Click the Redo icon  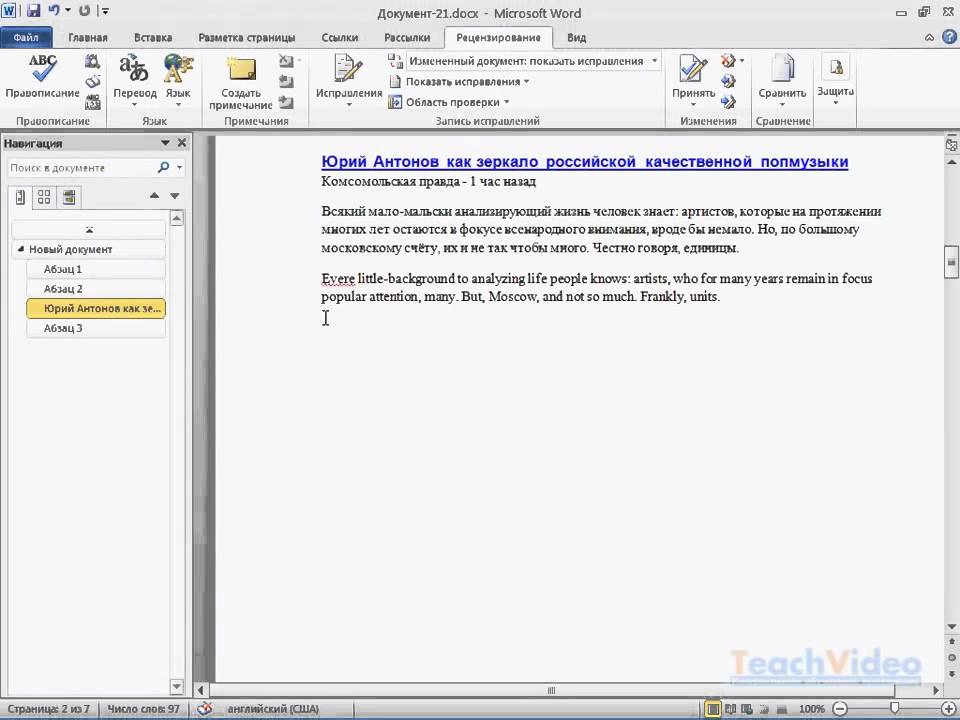click(84, 10)
